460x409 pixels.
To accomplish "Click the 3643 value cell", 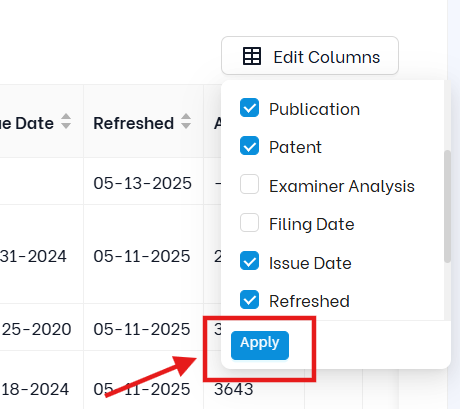I will click(x=234, y=389).
